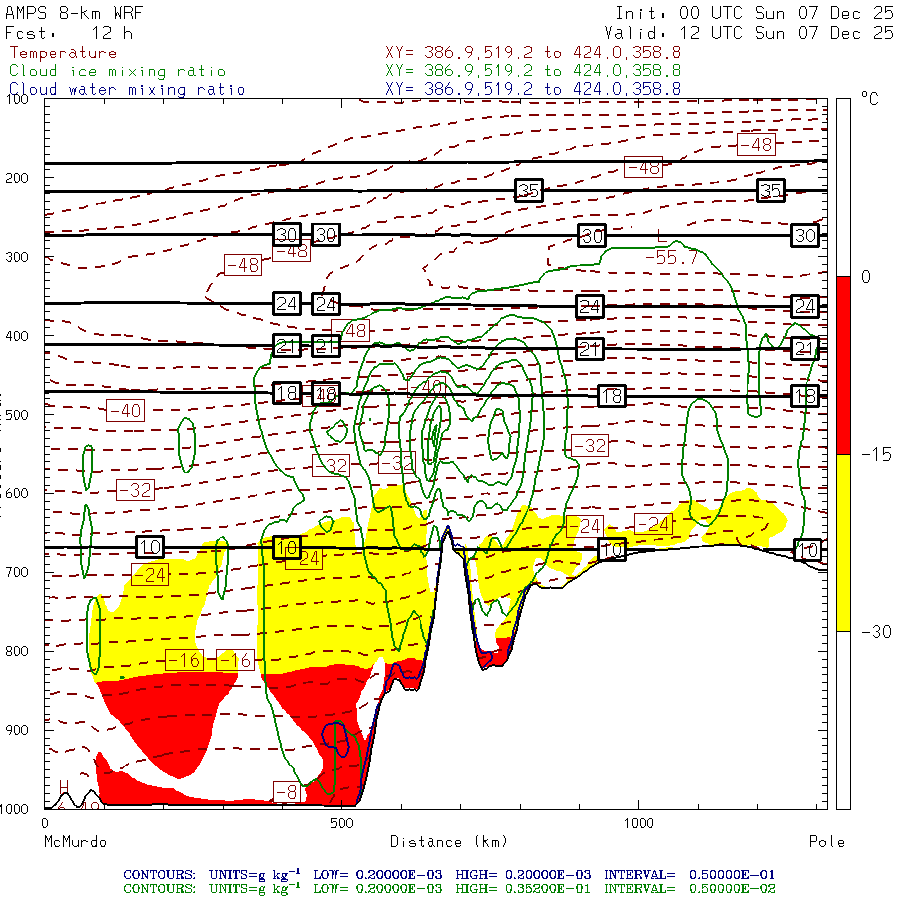
Task: Click the '-15' colorbar tick label
Action: point(876,455)
